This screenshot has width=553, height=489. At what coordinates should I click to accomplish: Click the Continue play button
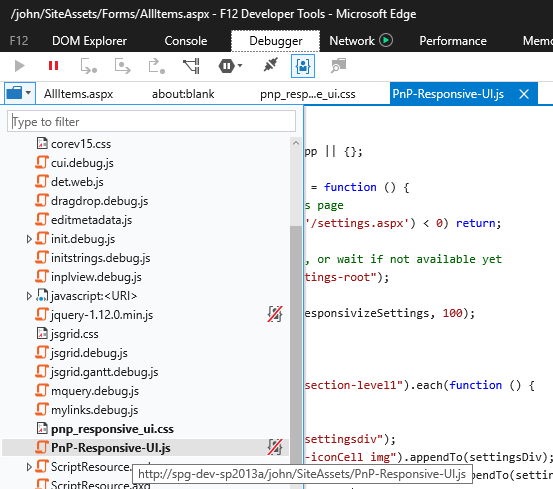click(x=20, y=66)
